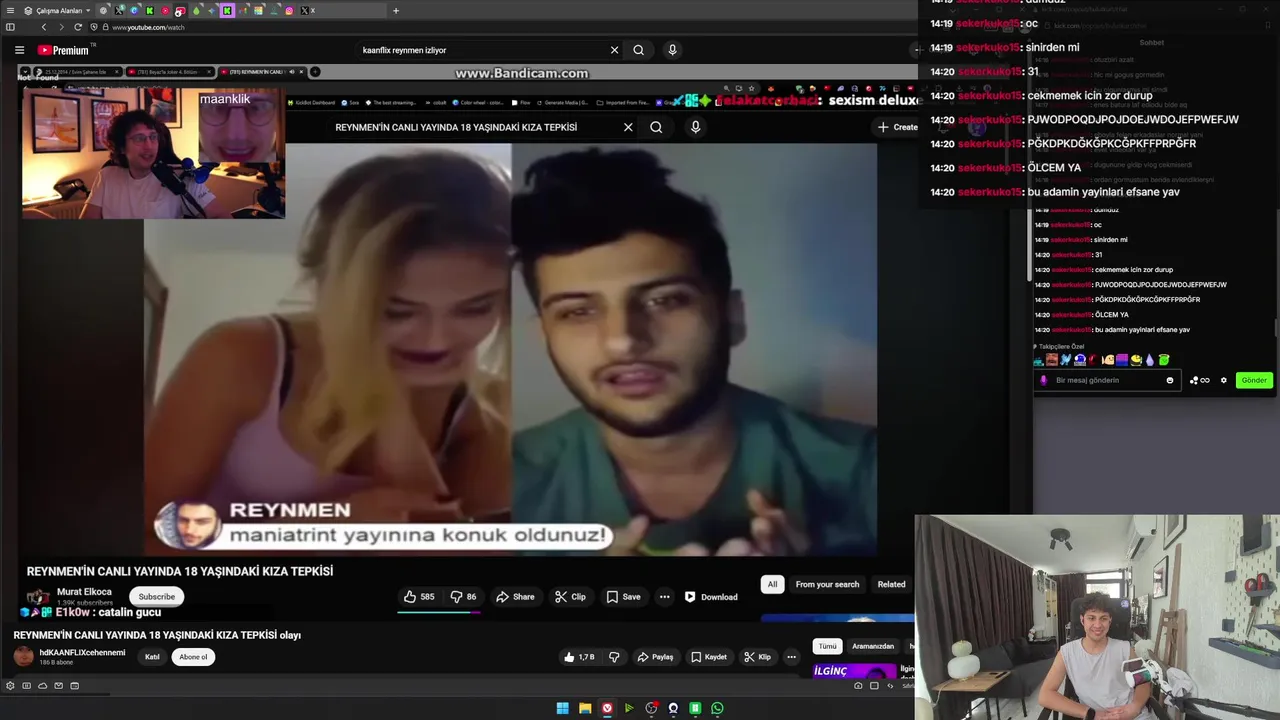1280x720 pixels.
Task: Select the 'From your search' chip
Action: tap(827, 584)
